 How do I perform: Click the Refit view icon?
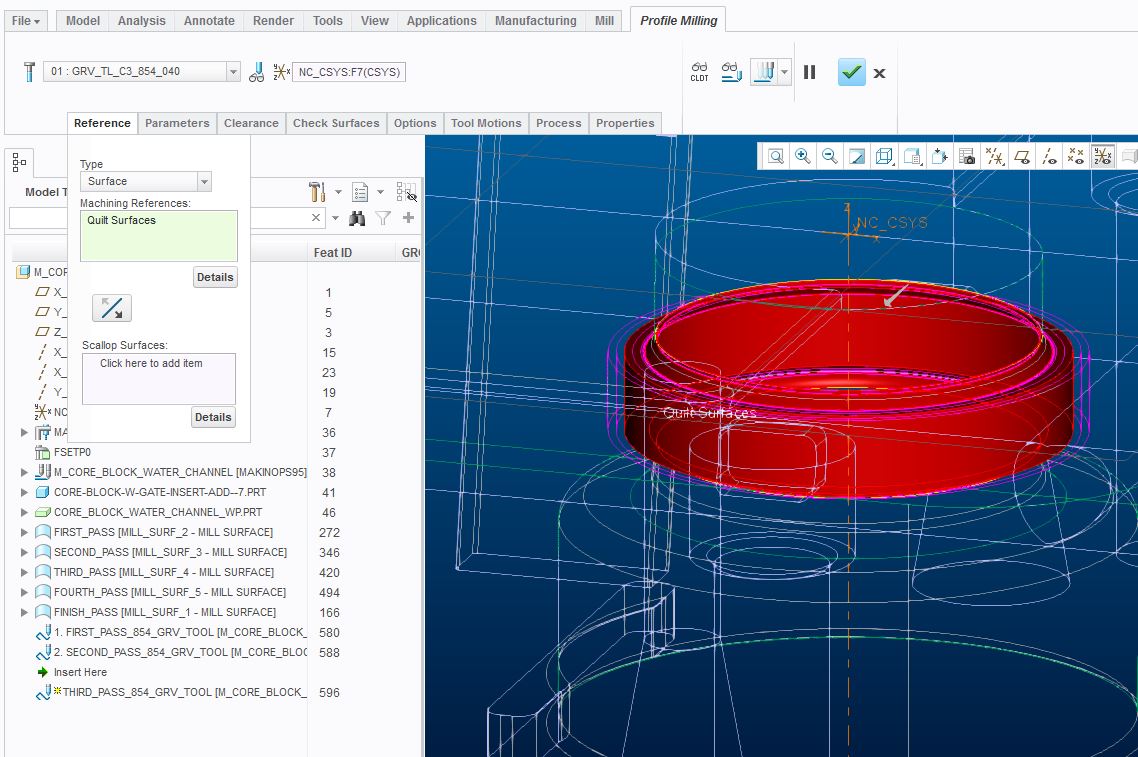coord(776,156)
